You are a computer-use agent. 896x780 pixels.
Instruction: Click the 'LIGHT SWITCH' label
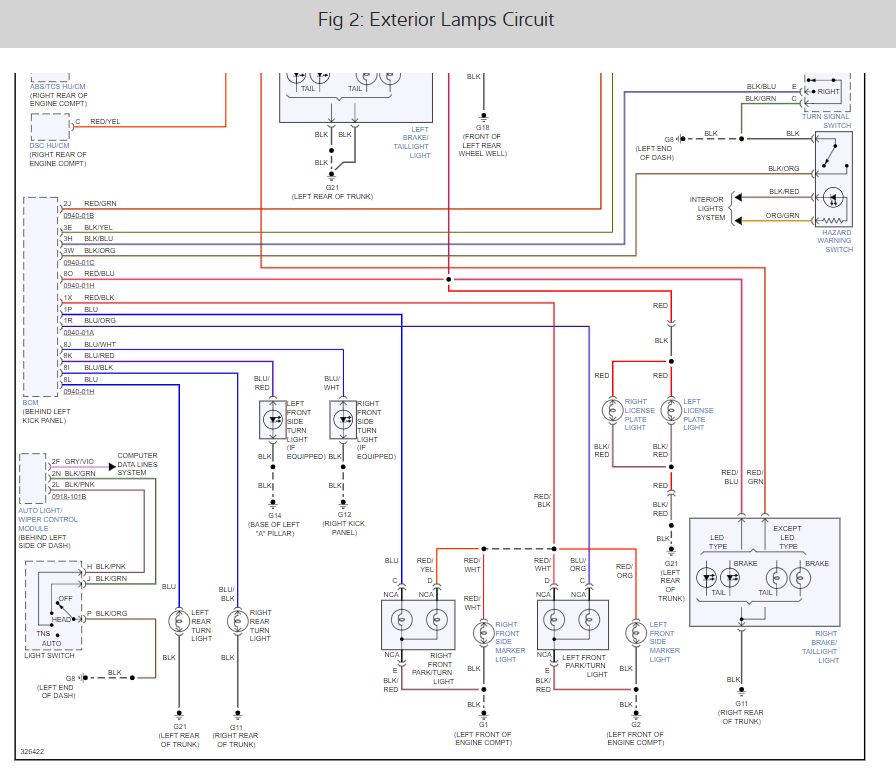point(49,655)
